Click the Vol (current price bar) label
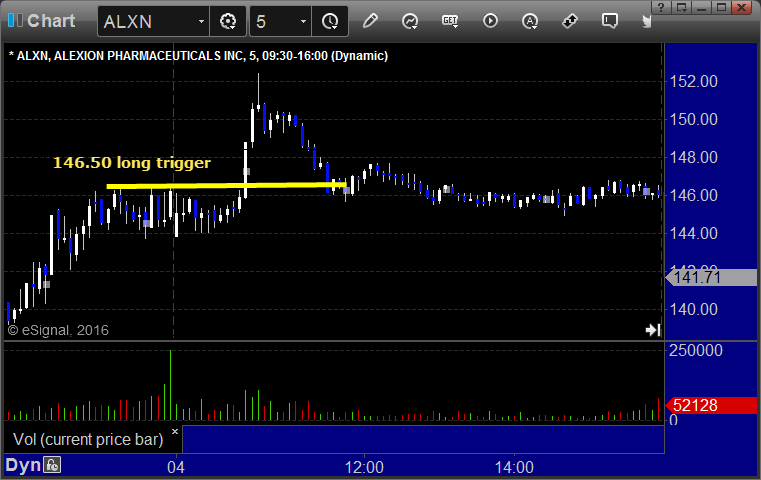Viewport: 761px width, 480px height. pos(88,439)
